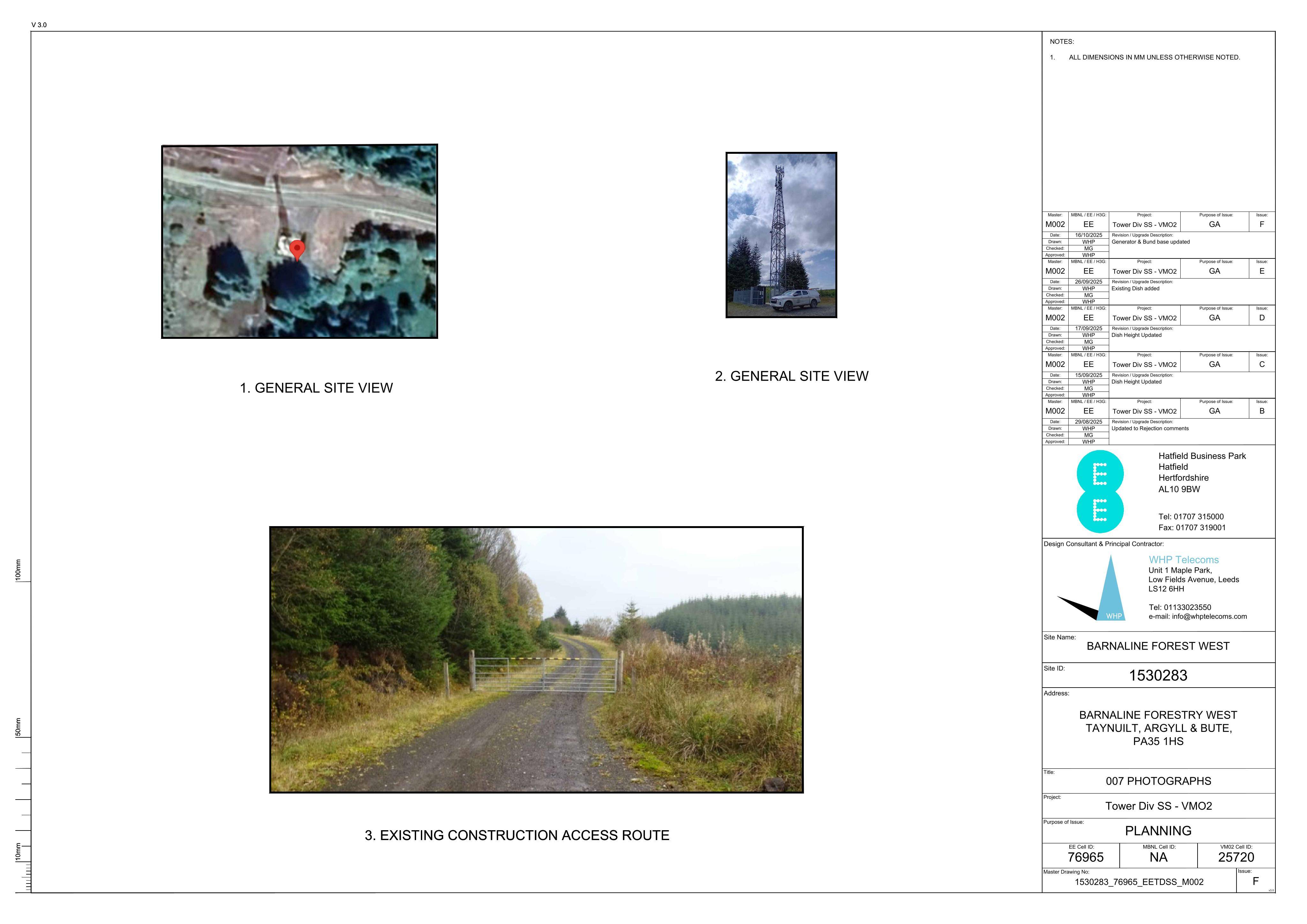Screen dimensions: 1307x924
Task: Click revision date 29/08/2025
Action: coord(1088,422)
